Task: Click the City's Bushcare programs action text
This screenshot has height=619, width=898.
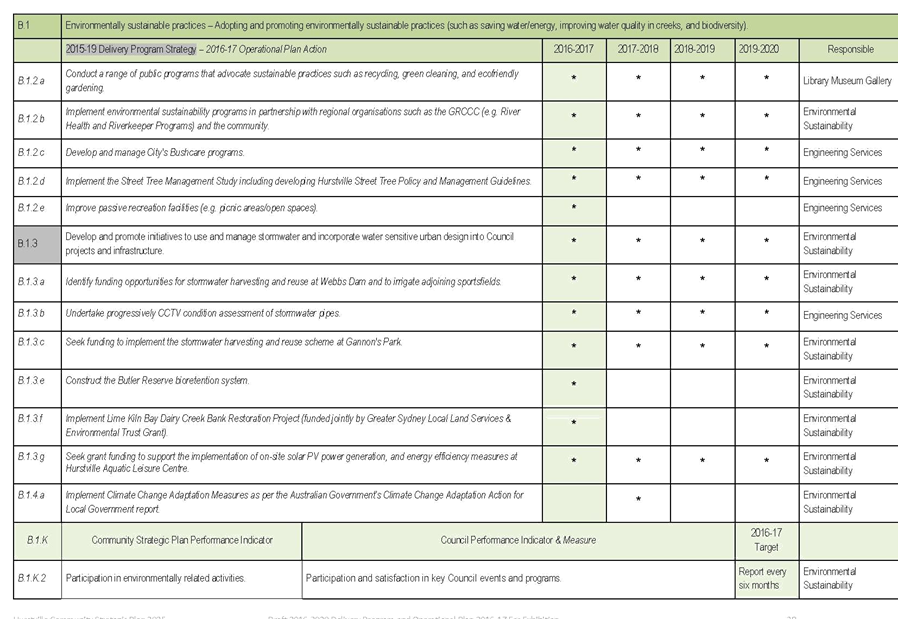Action: [156, 153]
